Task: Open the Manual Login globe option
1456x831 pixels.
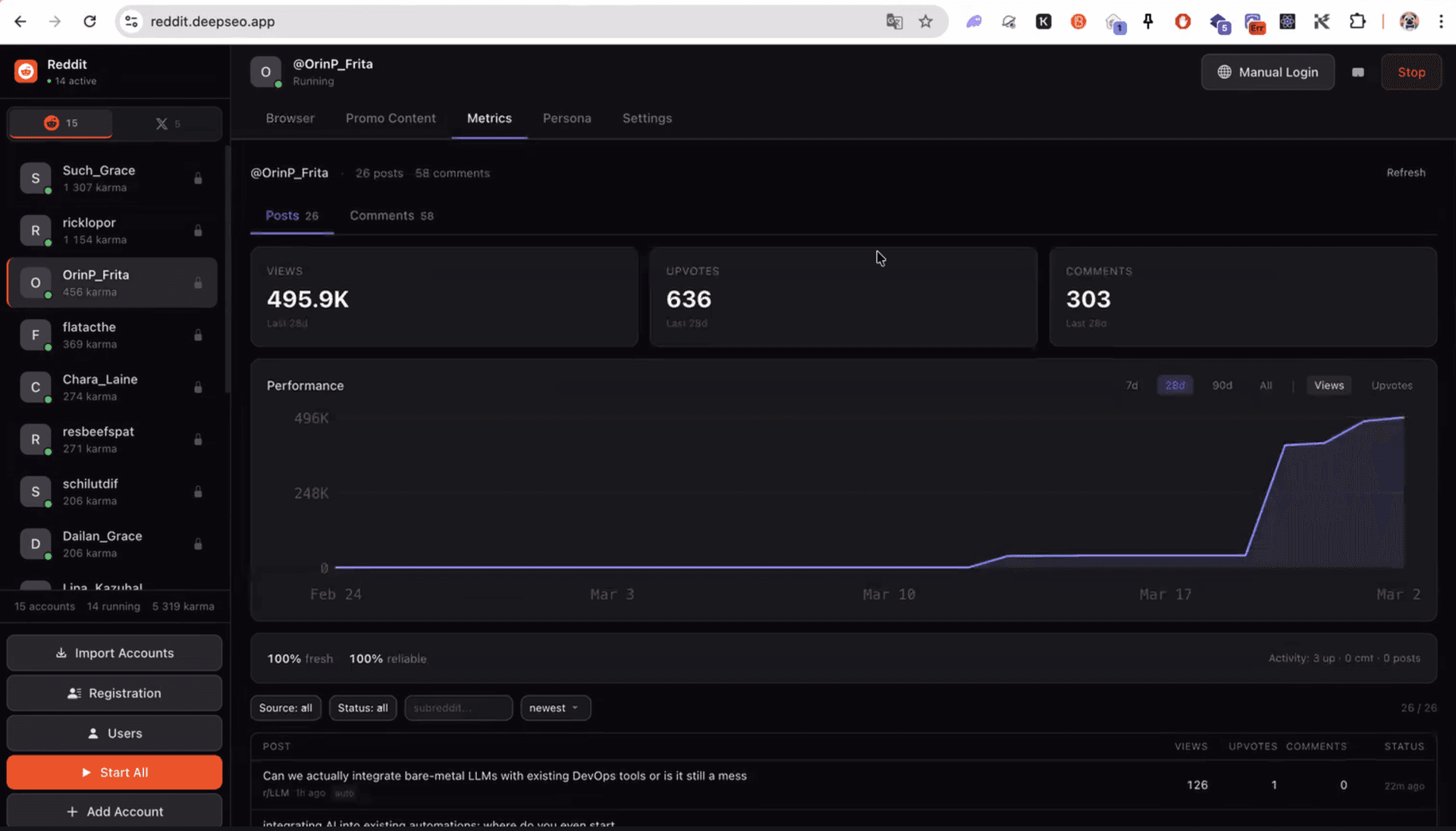Action: click(1267, 72)
